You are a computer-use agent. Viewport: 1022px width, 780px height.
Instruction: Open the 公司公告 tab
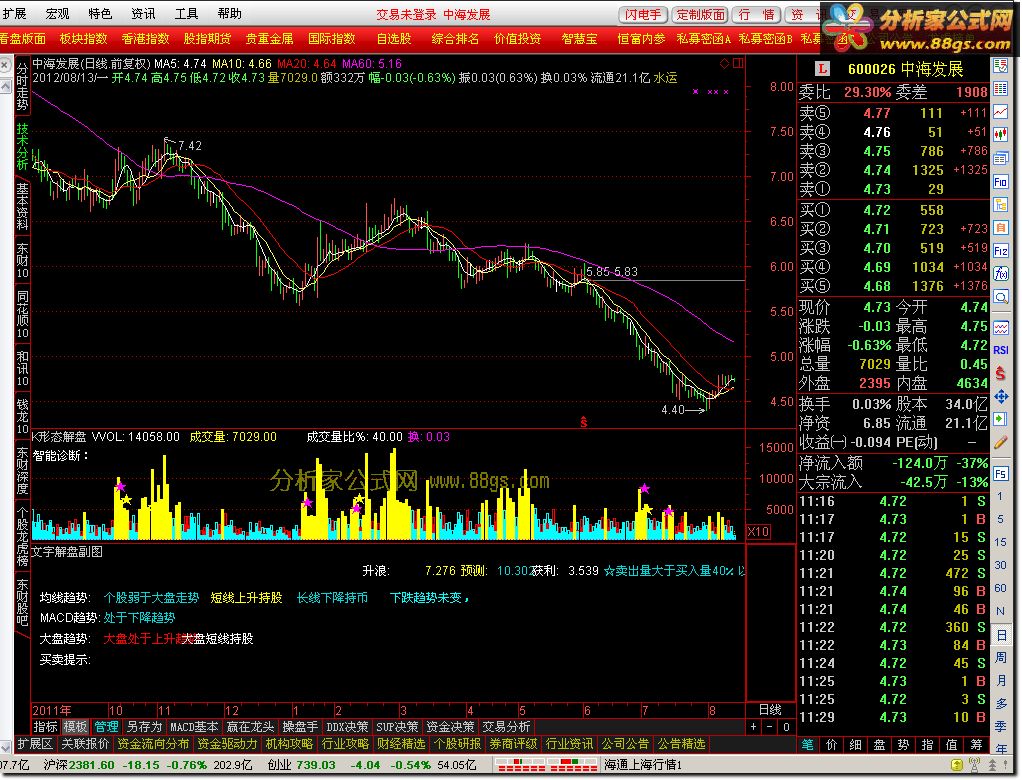click(625, 744)
